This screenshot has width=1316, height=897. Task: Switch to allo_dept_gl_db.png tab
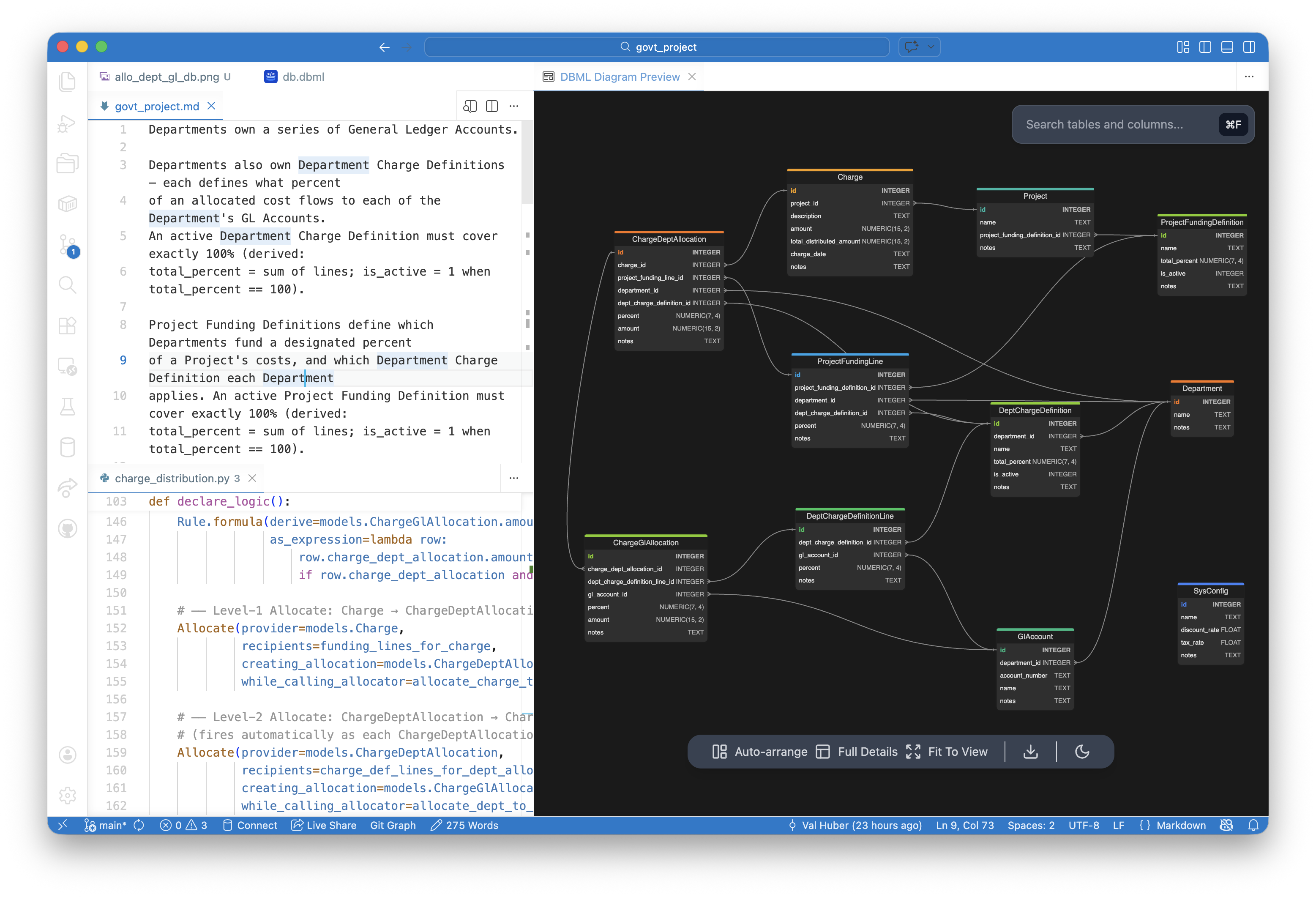click(x=167, y=77)
